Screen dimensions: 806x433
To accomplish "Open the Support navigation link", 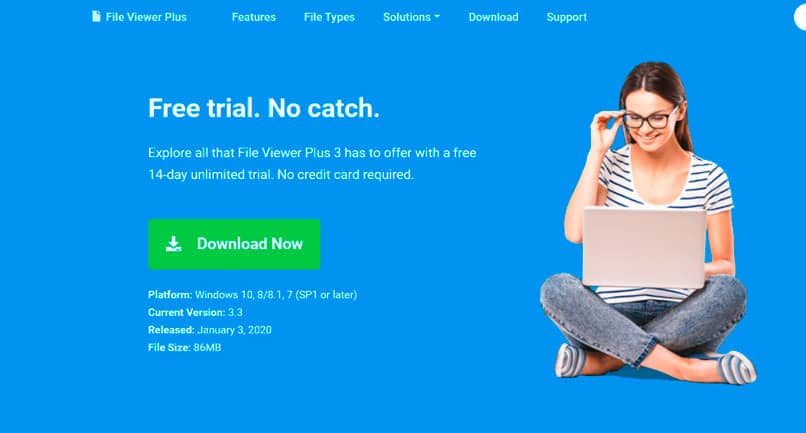I will 566,17.
